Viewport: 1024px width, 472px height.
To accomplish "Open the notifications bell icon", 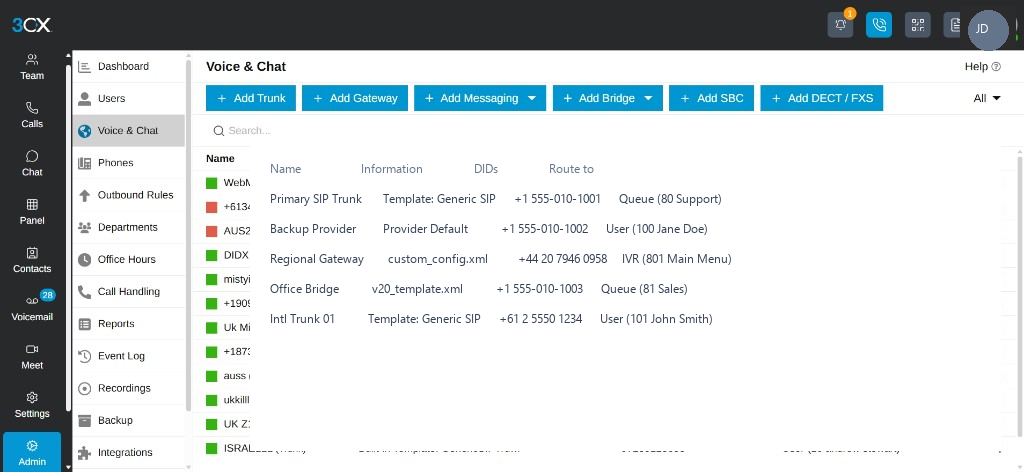I will 840,25.
